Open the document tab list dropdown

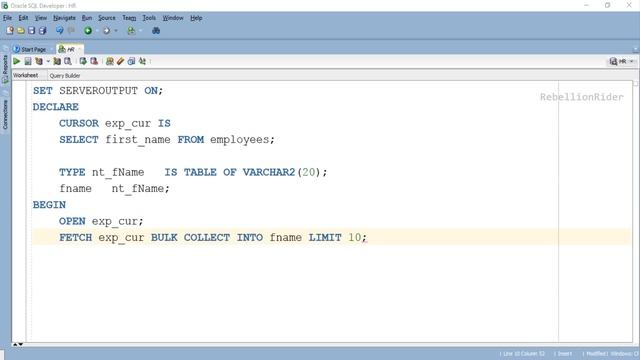(x=635, y=50)
